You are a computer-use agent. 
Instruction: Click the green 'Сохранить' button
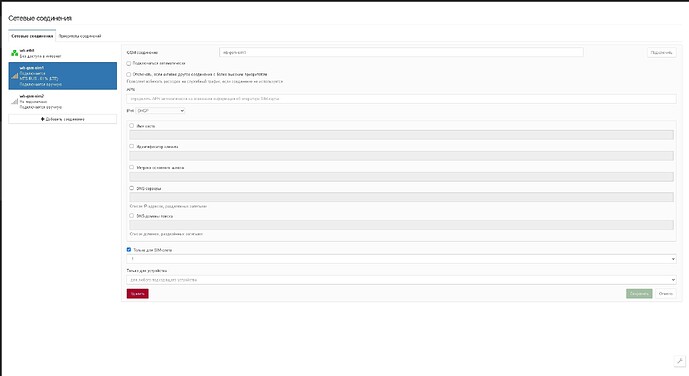pyautogui.click(x=639, y=293)
